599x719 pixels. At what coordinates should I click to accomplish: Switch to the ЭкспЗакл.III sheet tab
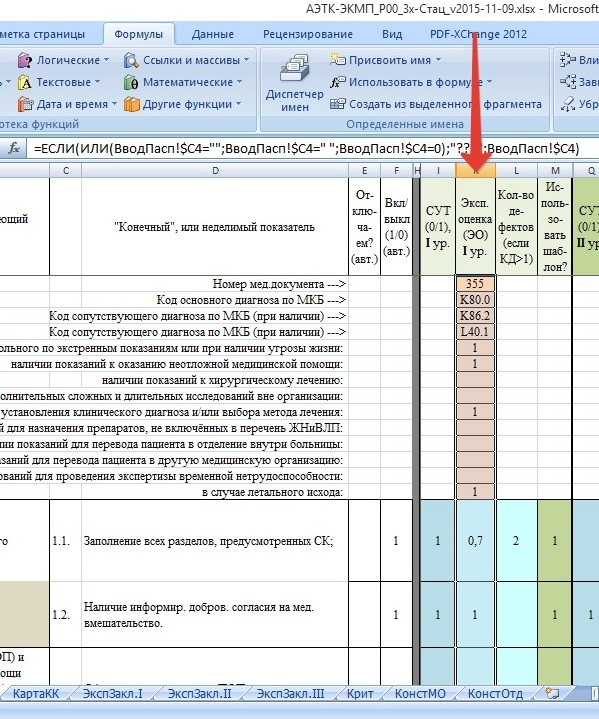pos(290,694)
